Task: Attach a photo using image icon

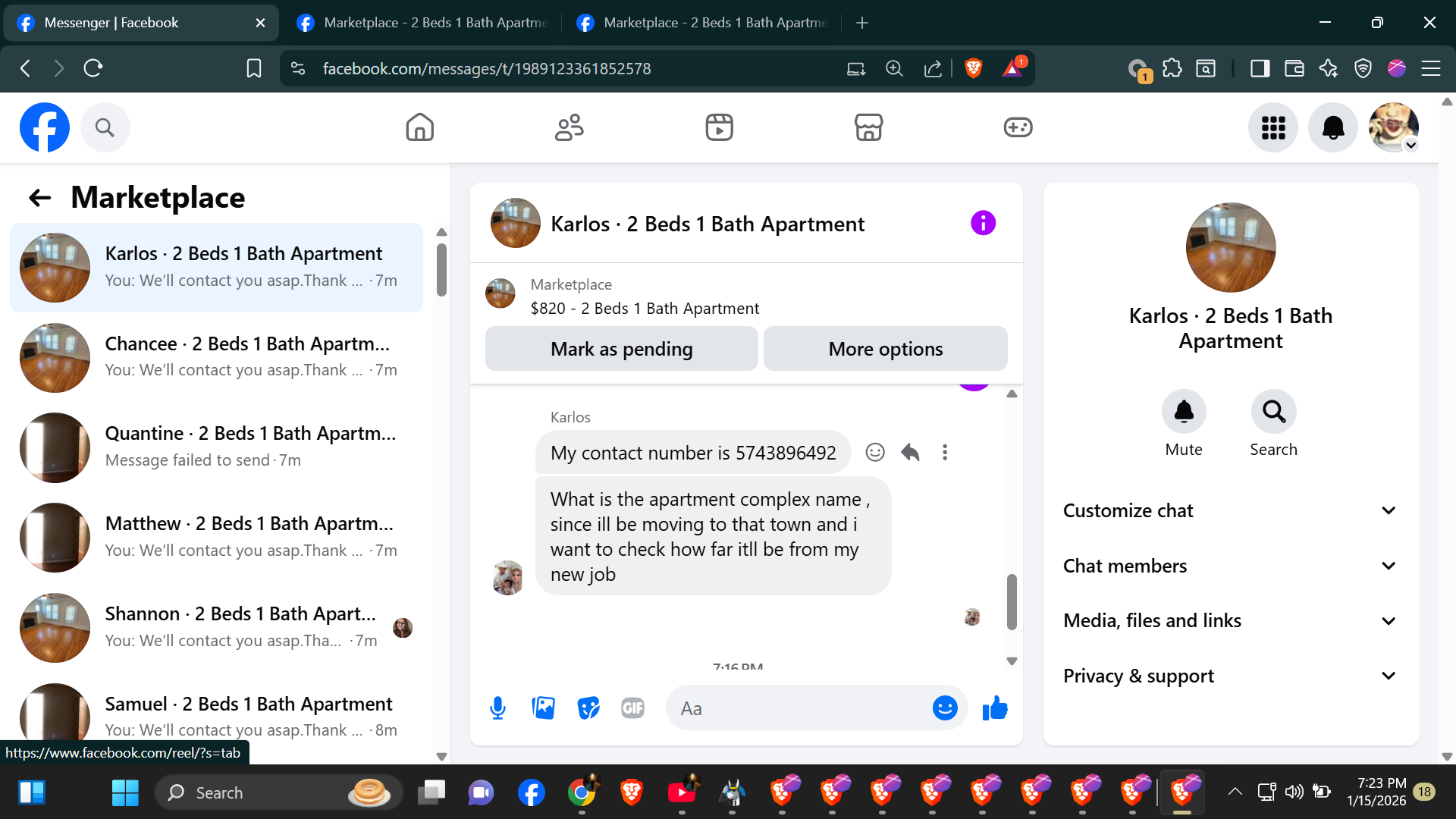Action: (543, 708)
